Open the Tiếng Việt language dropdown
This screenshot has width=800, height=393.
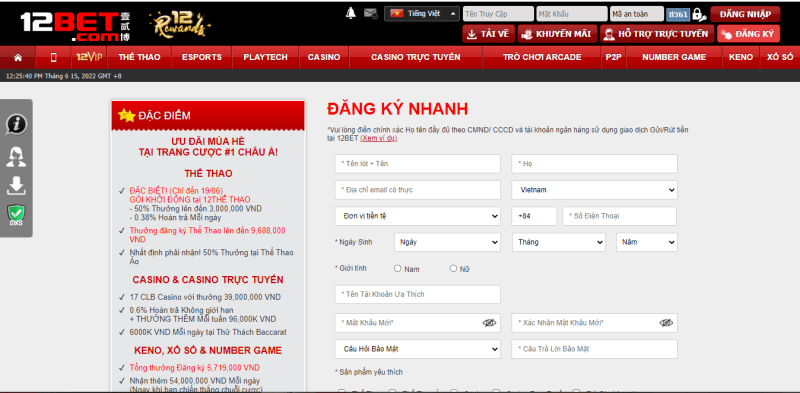pos(422,14)
